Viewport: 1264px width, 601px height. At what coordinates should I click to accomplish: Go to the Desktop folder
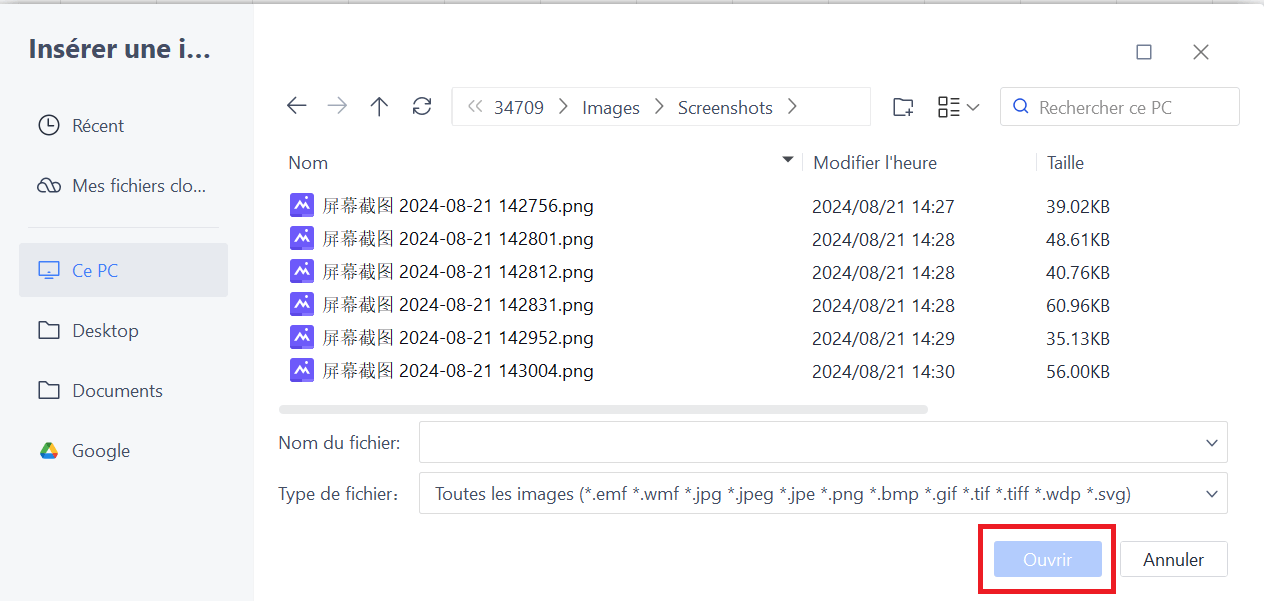point(105,331)
